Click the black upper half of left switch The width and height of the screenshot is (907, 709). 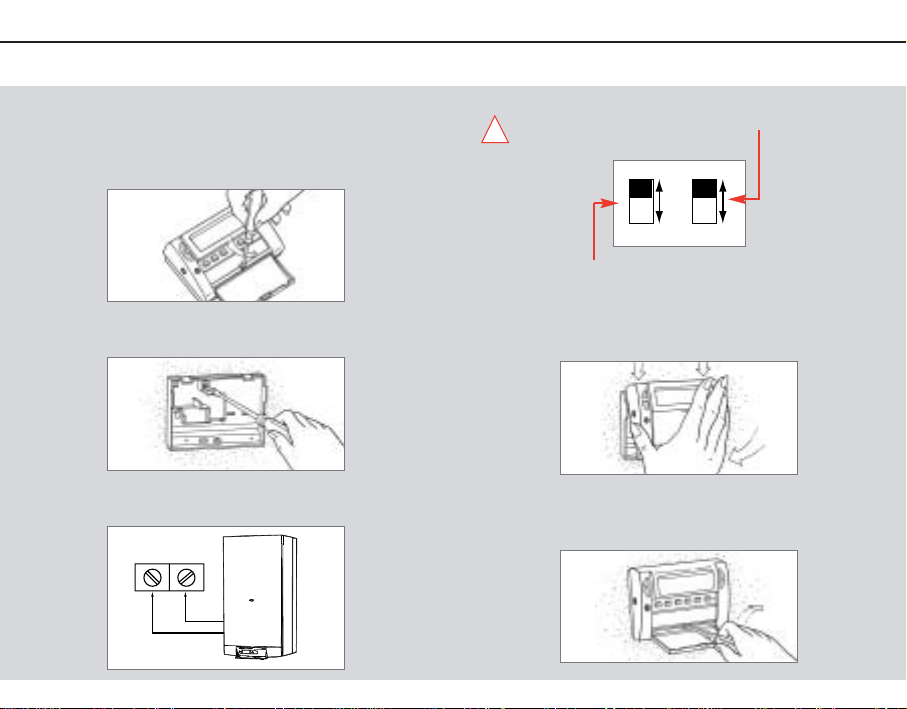pos(641,189)
